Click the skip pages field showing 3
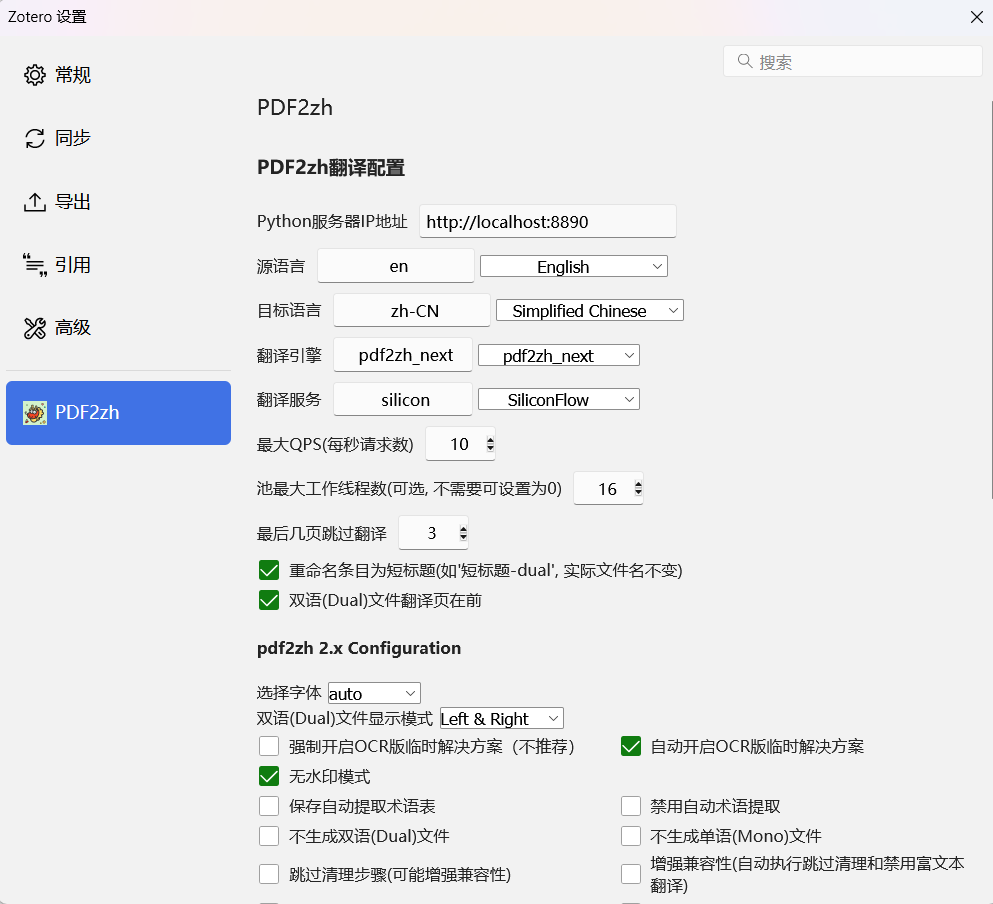993x904 pixels. click(x=433, y=533)
